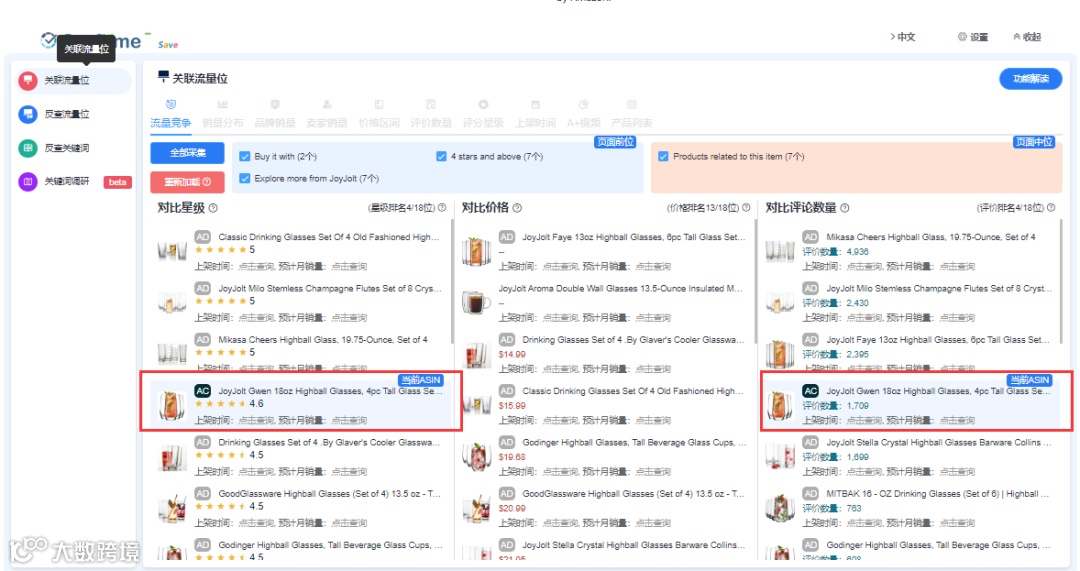Click help icon after 评价排名4/18位
This screenshot has height=571, width=1080.
click(1051, 207)
